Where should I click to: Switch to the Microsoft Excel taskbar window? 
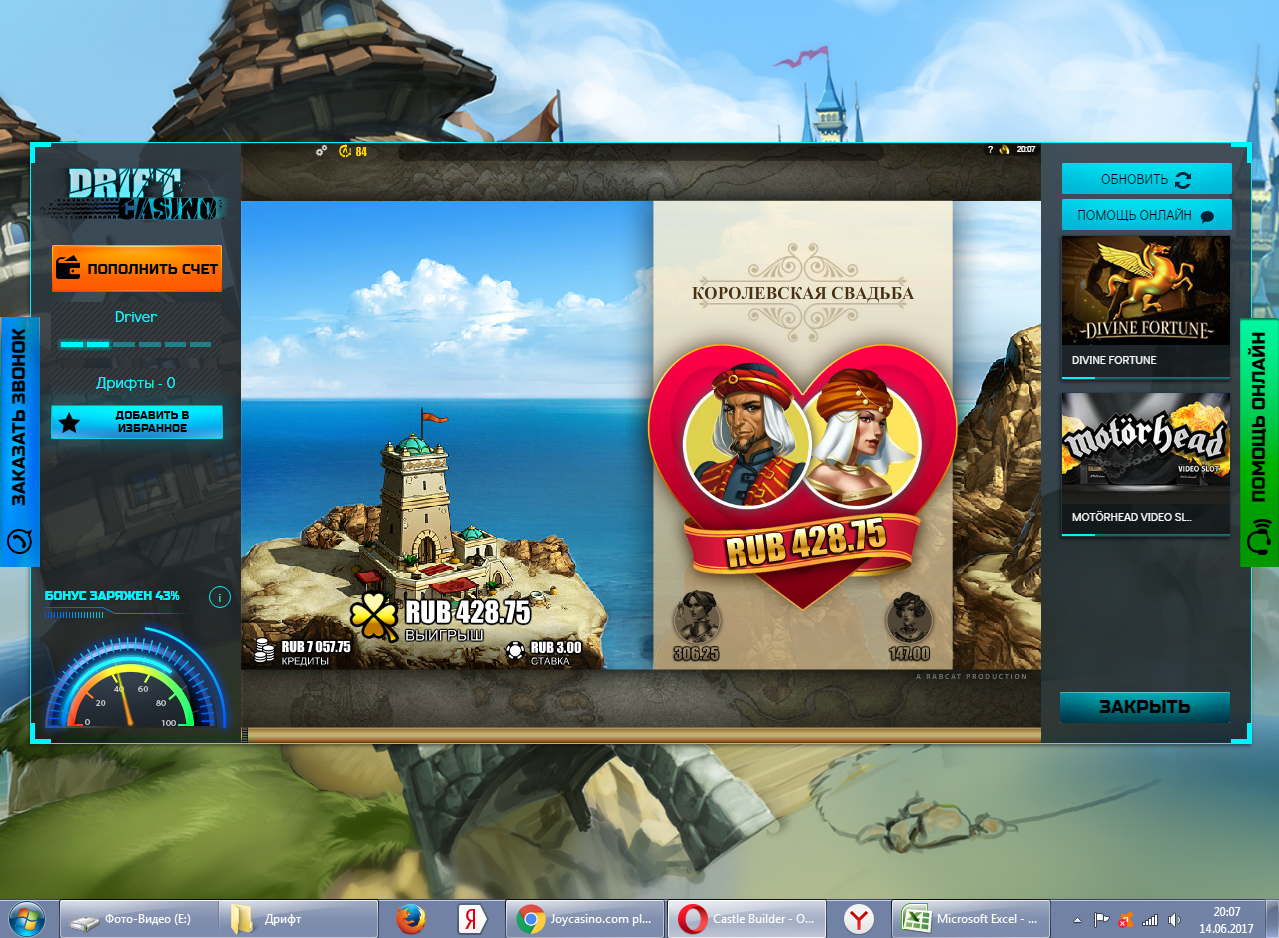971,919
